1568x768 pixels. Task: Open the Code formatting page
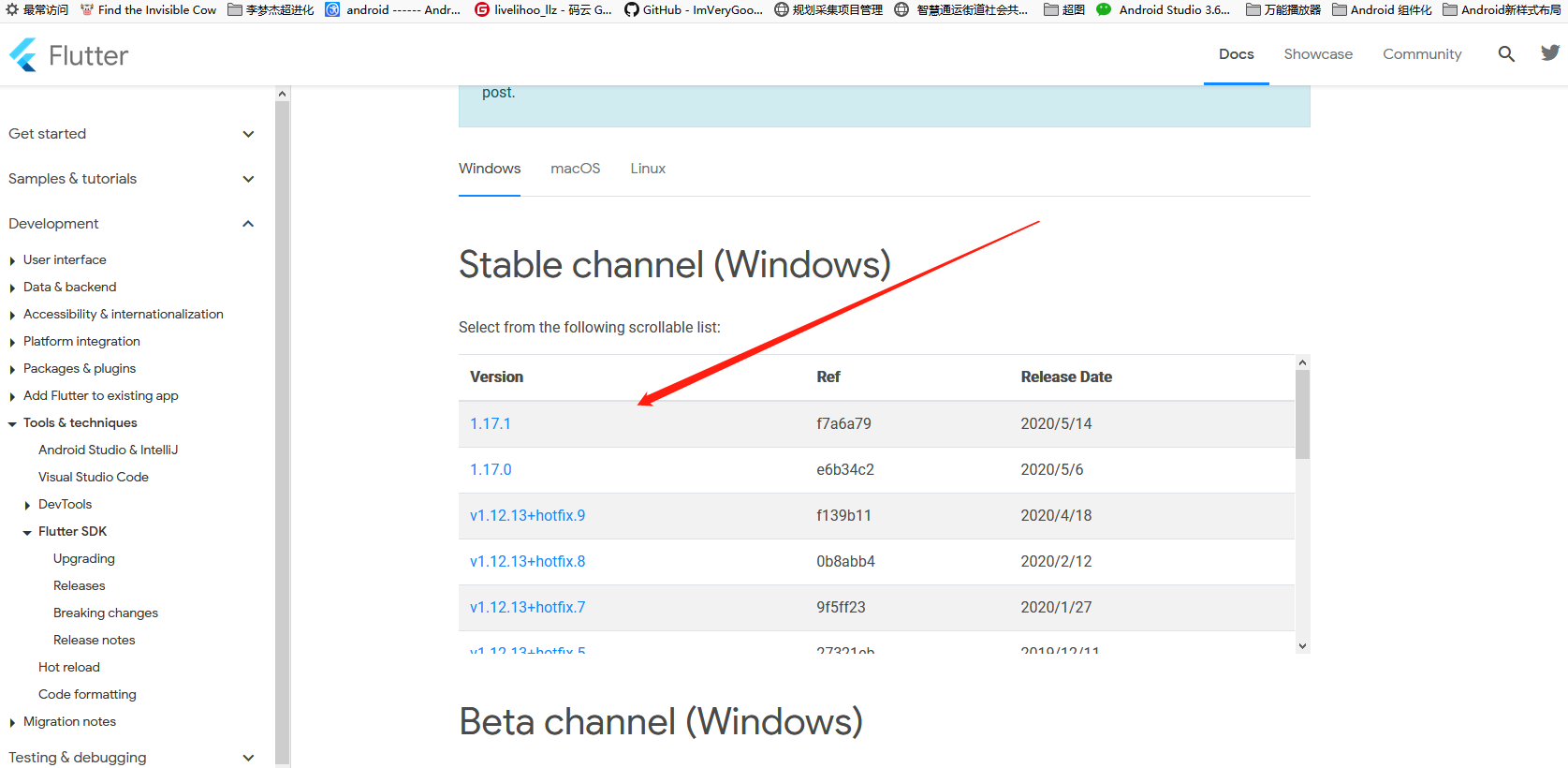click(x=87, y=694)
